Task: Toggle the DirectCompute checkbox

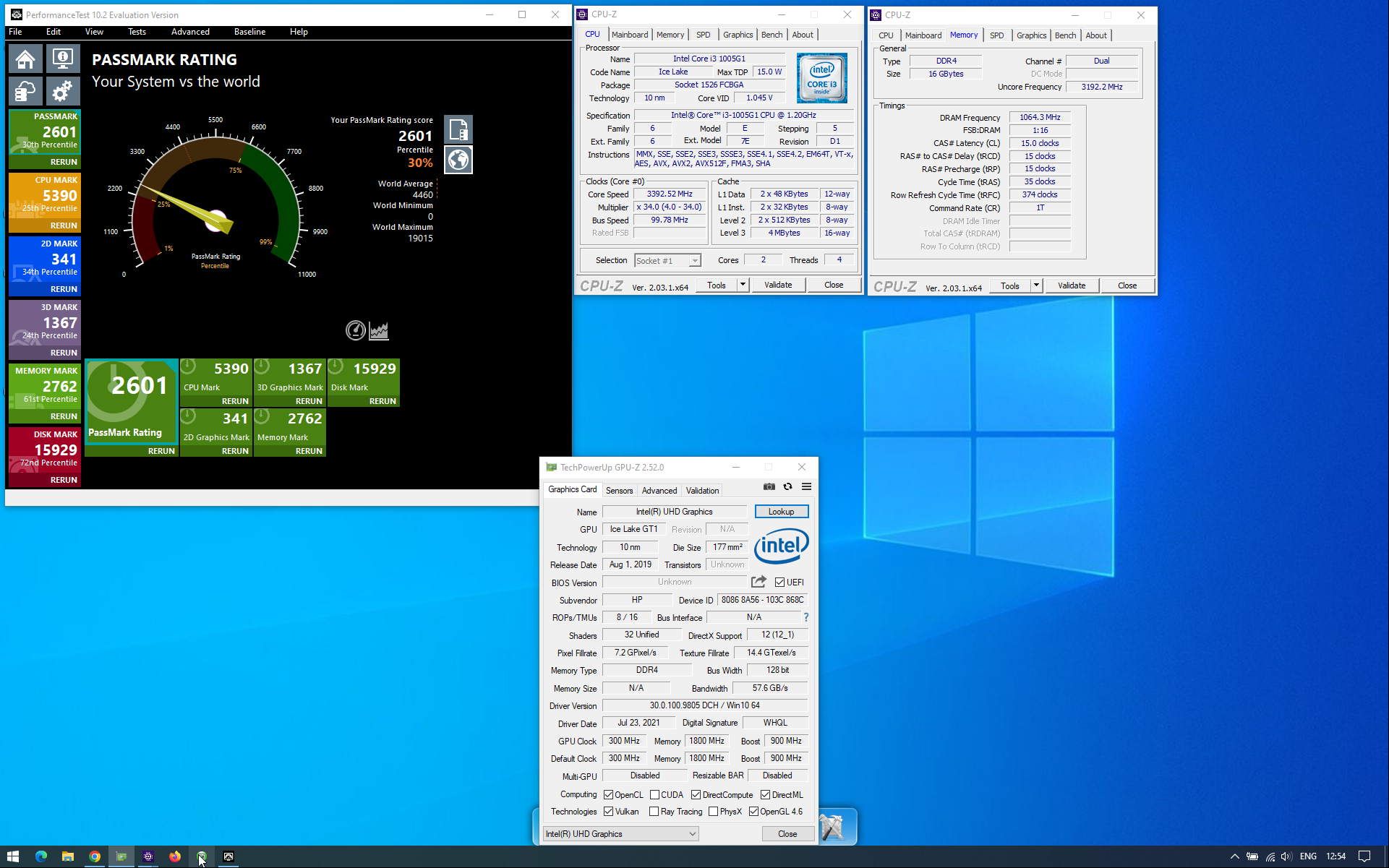Action: [x=696, y=795]
